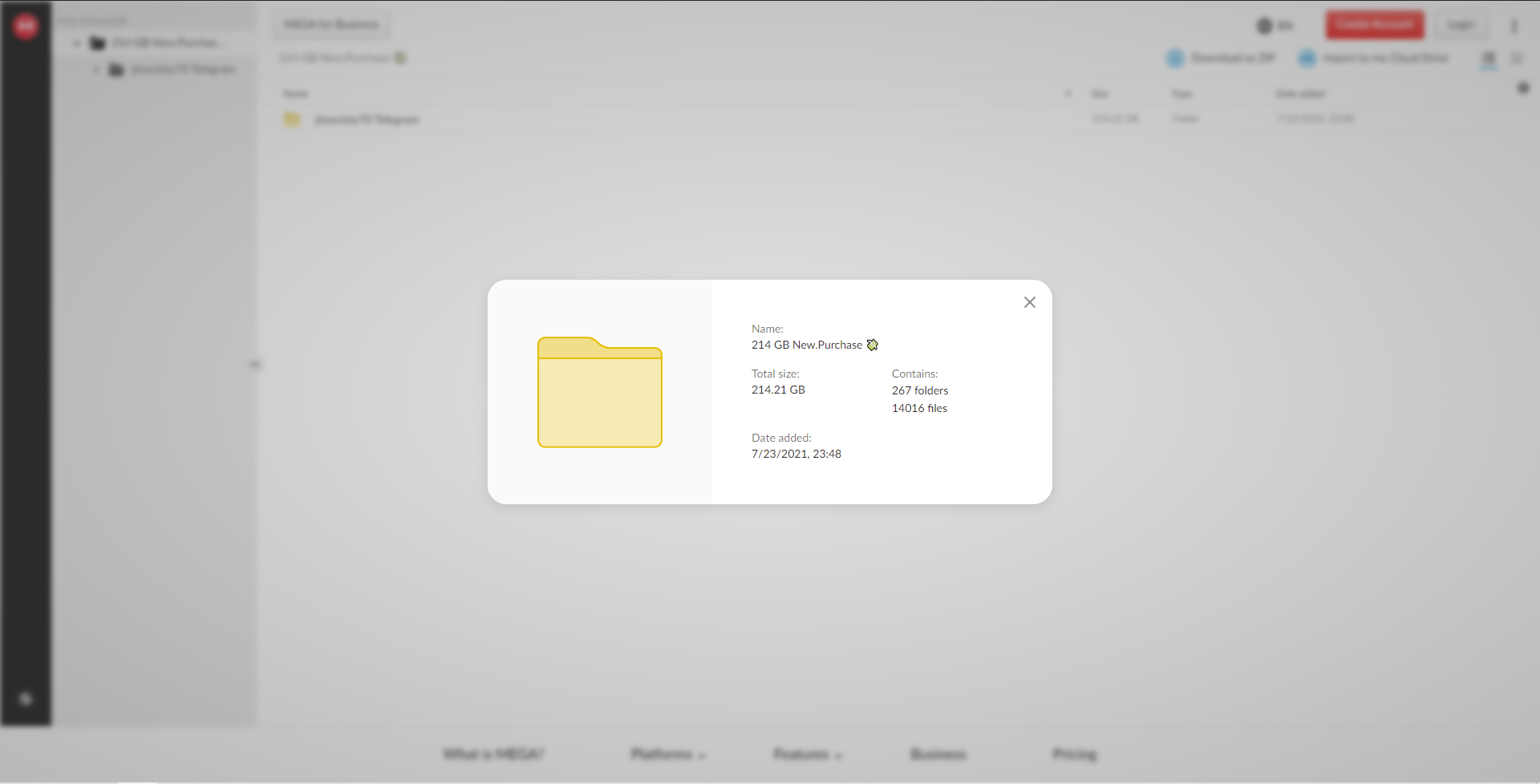Click the 214.21 GB size cell in the file list row

[x=1115, y=119]
